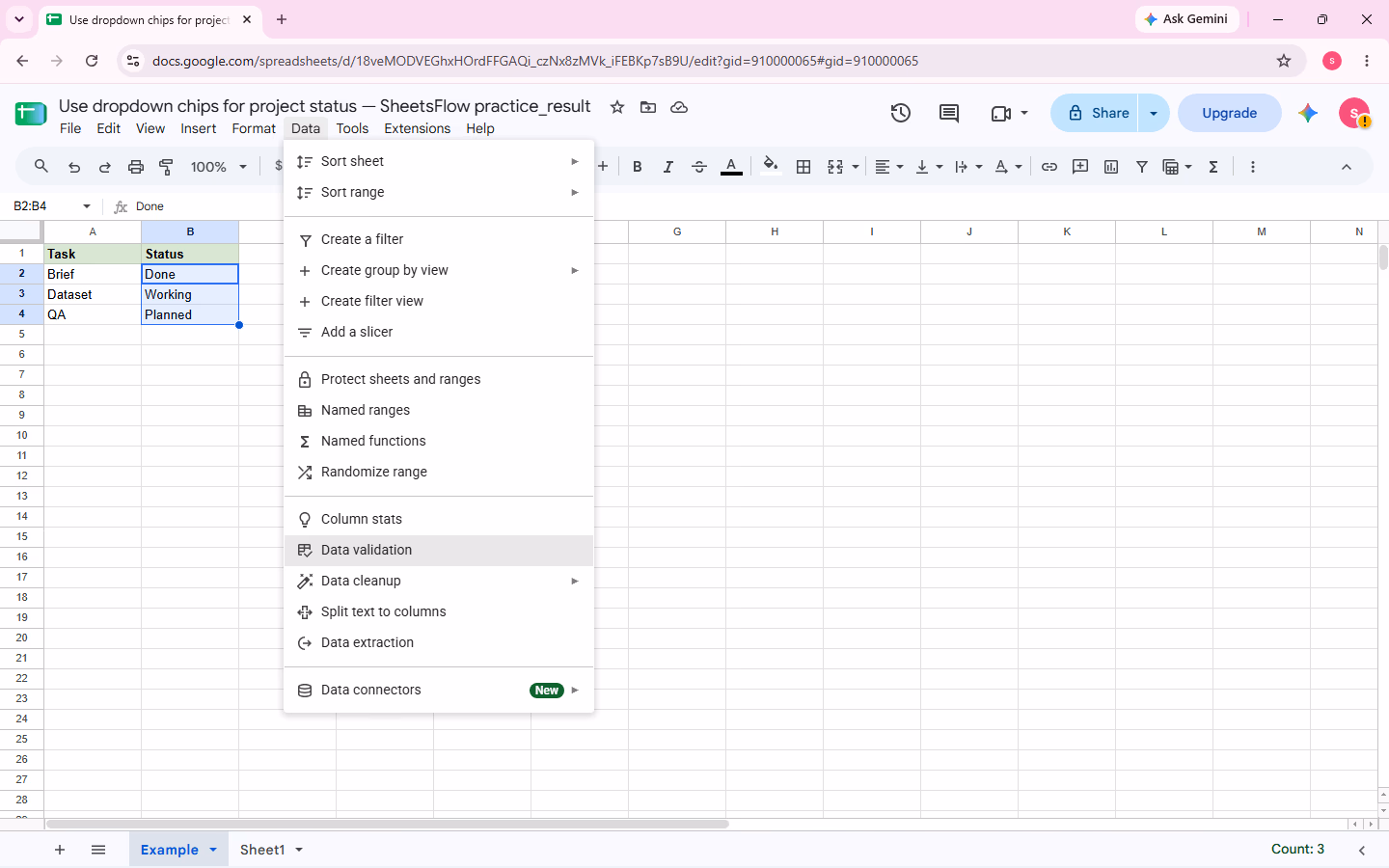
Task: Expand the Sort sheet submenu
Action: [439, 161]
